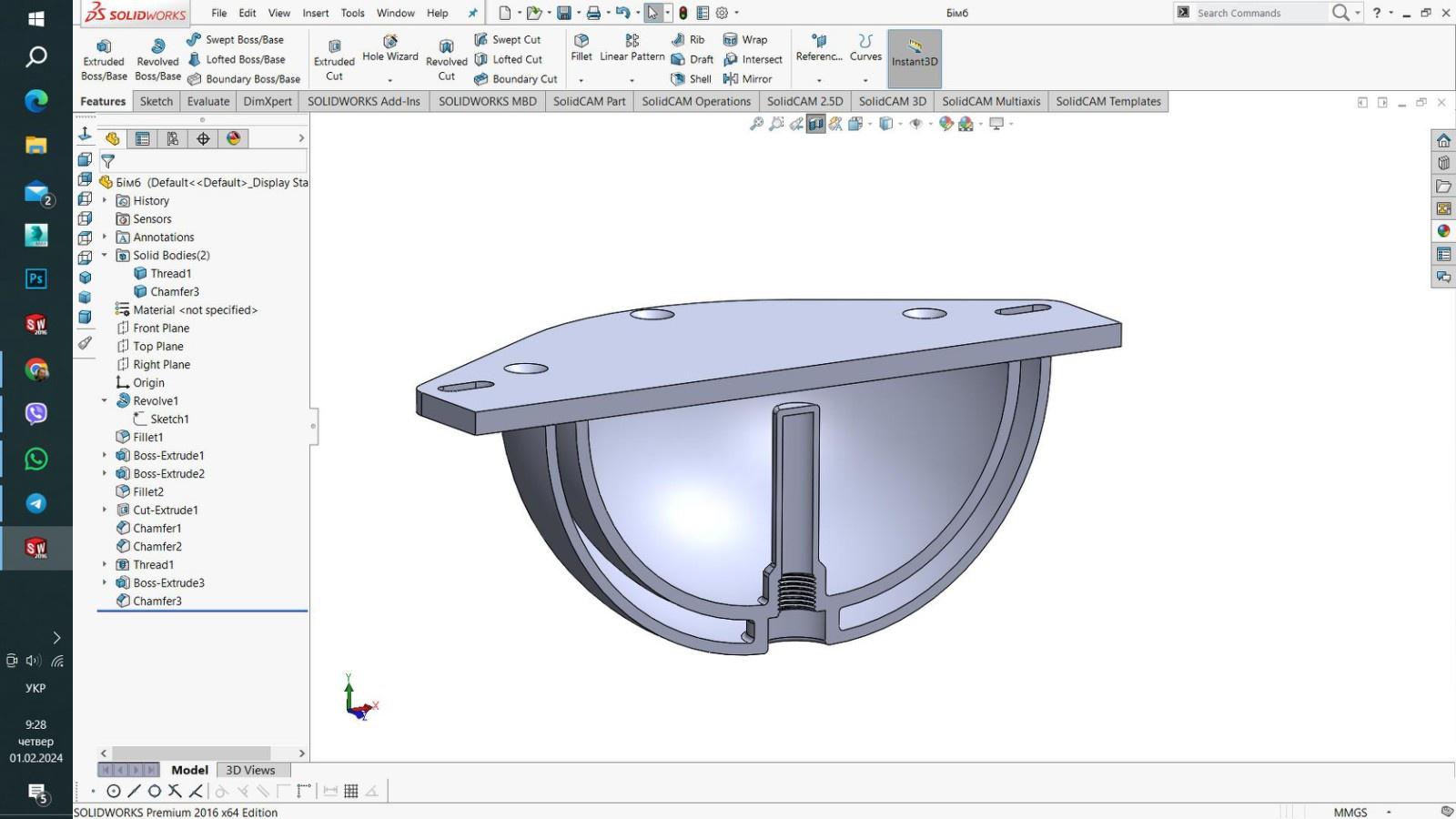Choose the Boundary Cut command
The height and width of the screenshot is (819, 1456).
point(515,79)
